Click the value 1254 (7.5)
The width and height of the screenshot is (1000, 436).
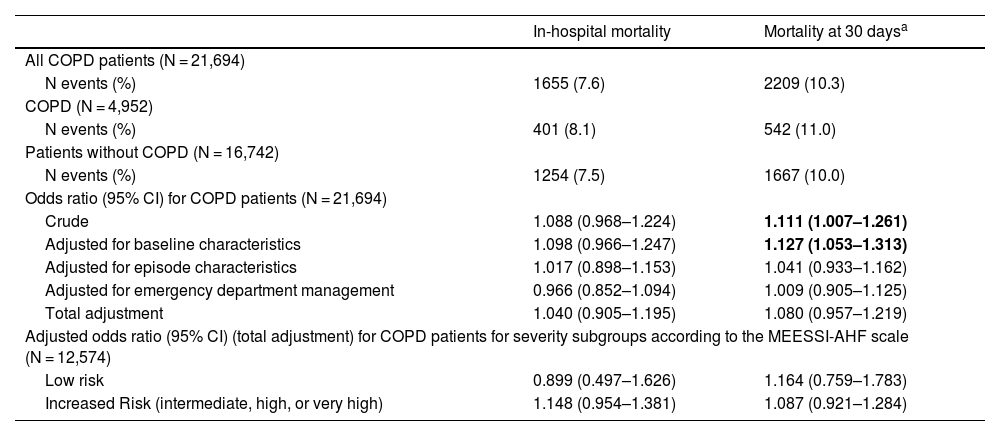pos(570,174)
